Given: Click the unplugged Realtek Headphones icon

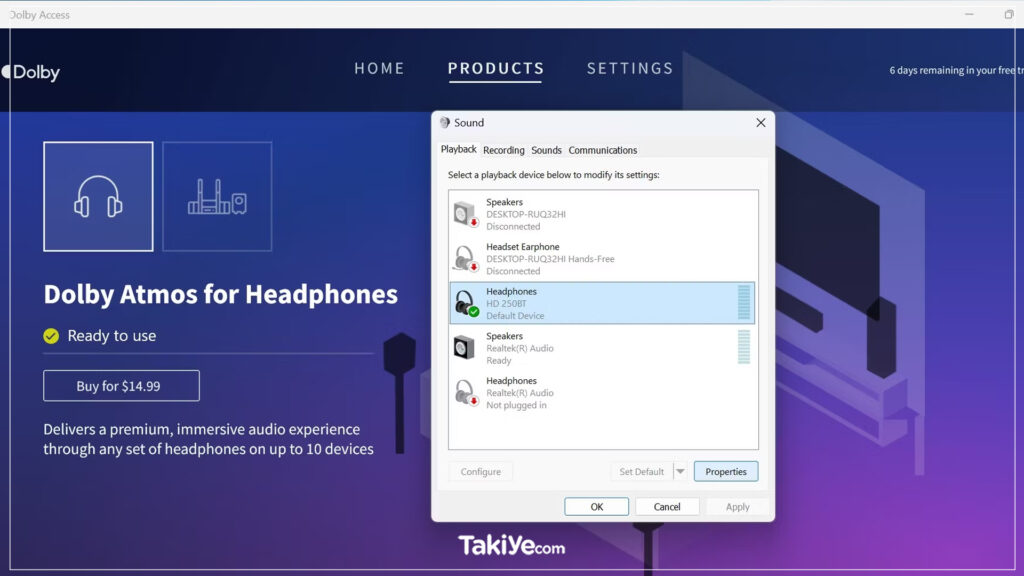Looking at the screenshot, I should click(x=466, y=392).
